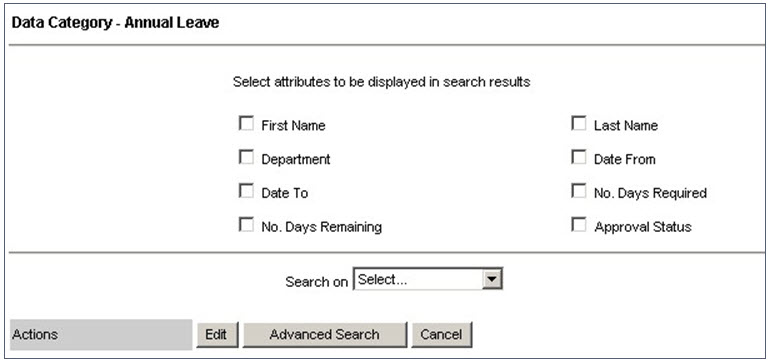Click the 'Department' label text

click(x=296, y=160)
